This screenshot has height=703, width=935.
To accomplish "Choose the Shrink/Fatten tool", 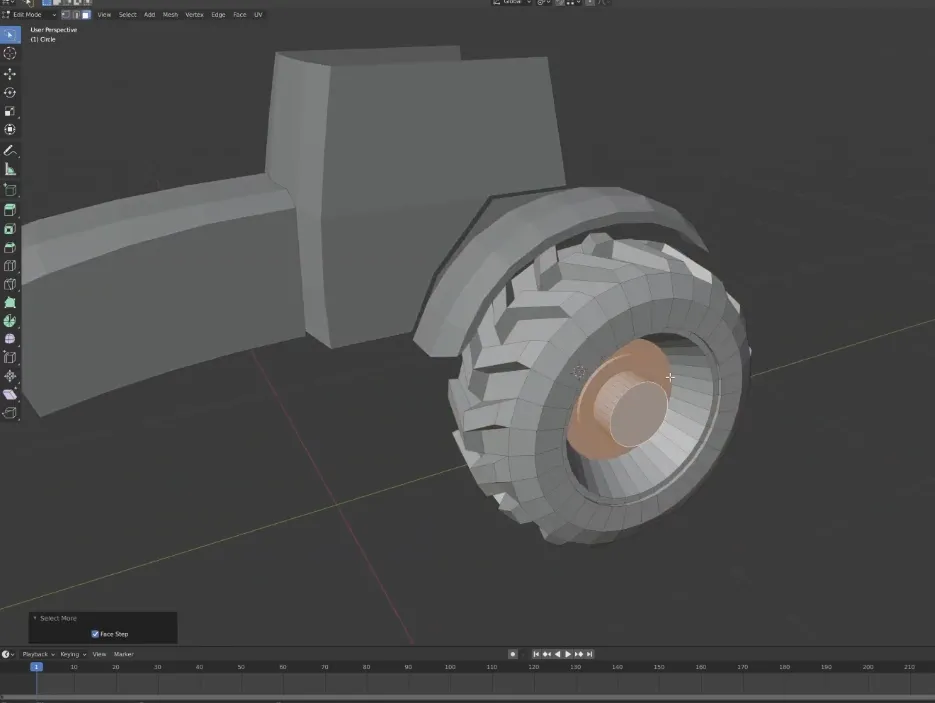I will click(x=10, y=376).
